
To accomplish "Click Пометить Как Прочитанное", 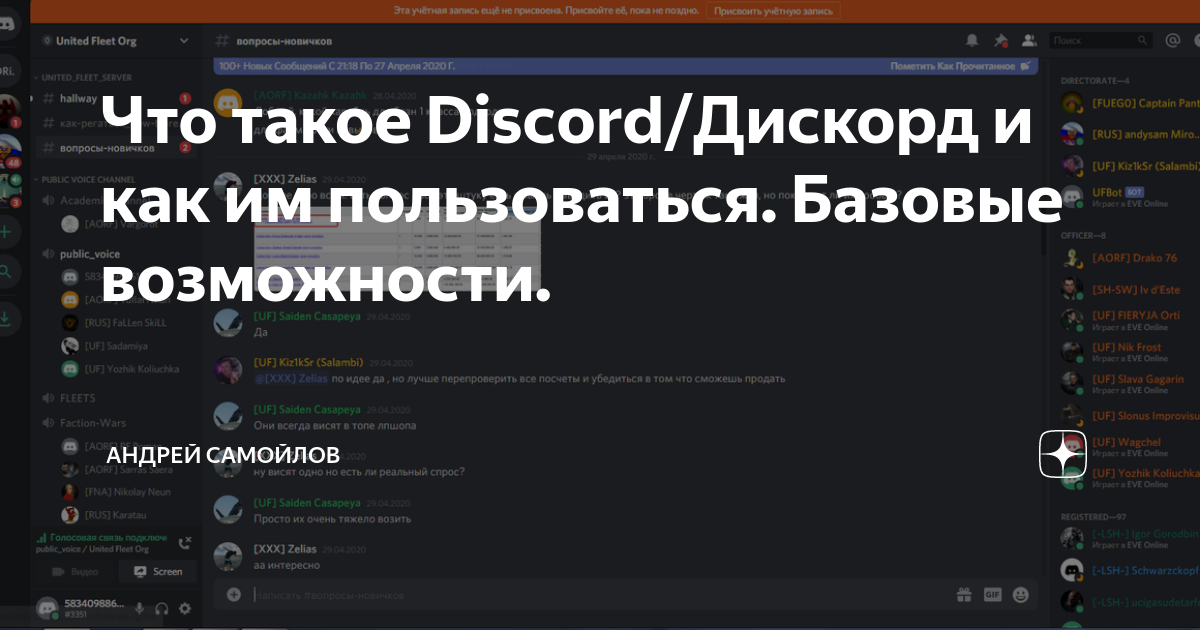I will point(960,66).
